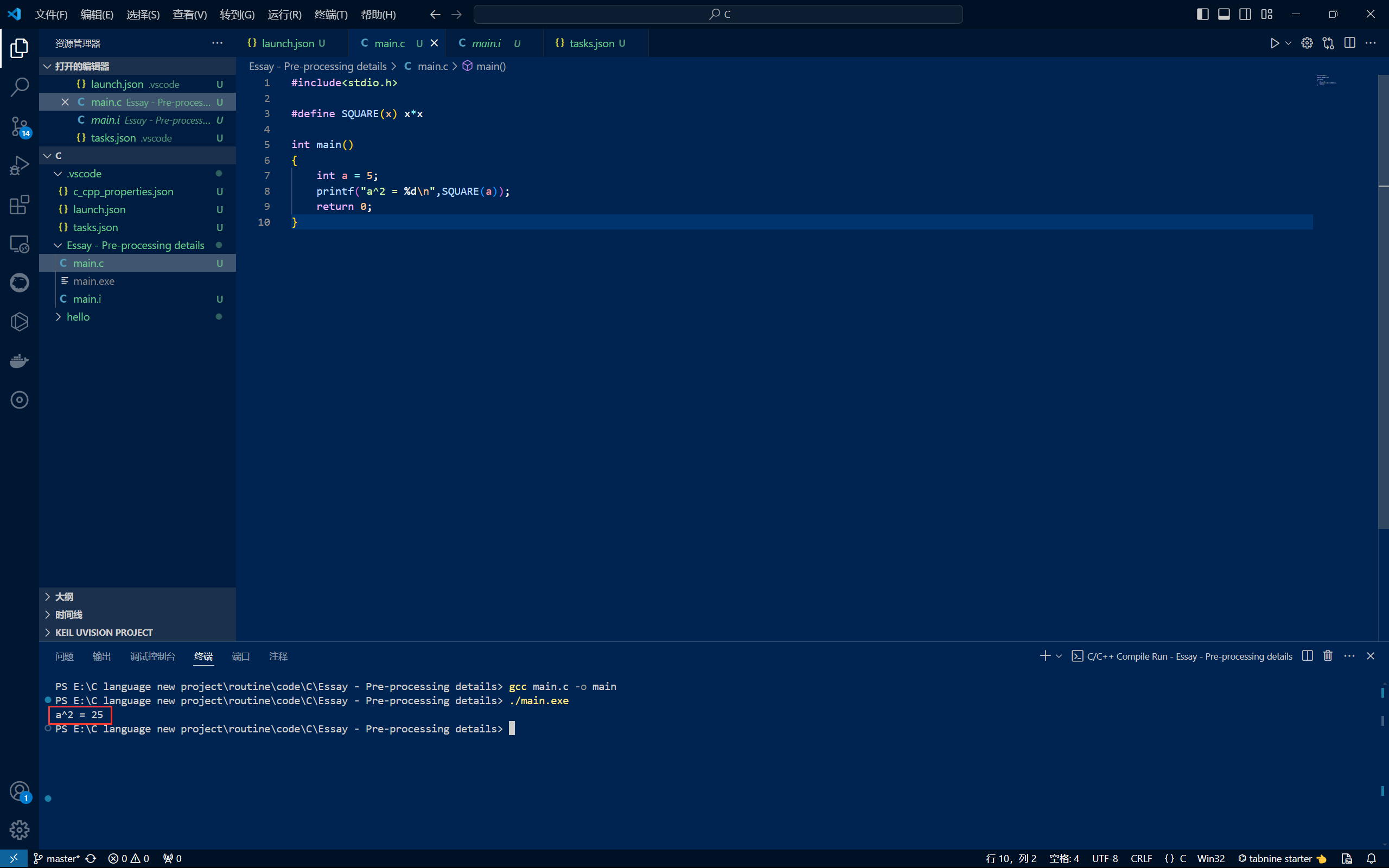Open the Edit (编辑) menu
Image resolution: width=1389 pixels, height=868 pixels.
pos(97,14)
